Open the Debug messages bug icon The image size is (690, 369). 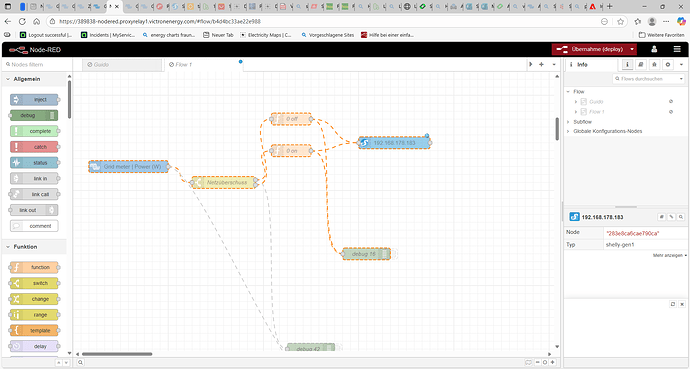[x=654, y=65]
